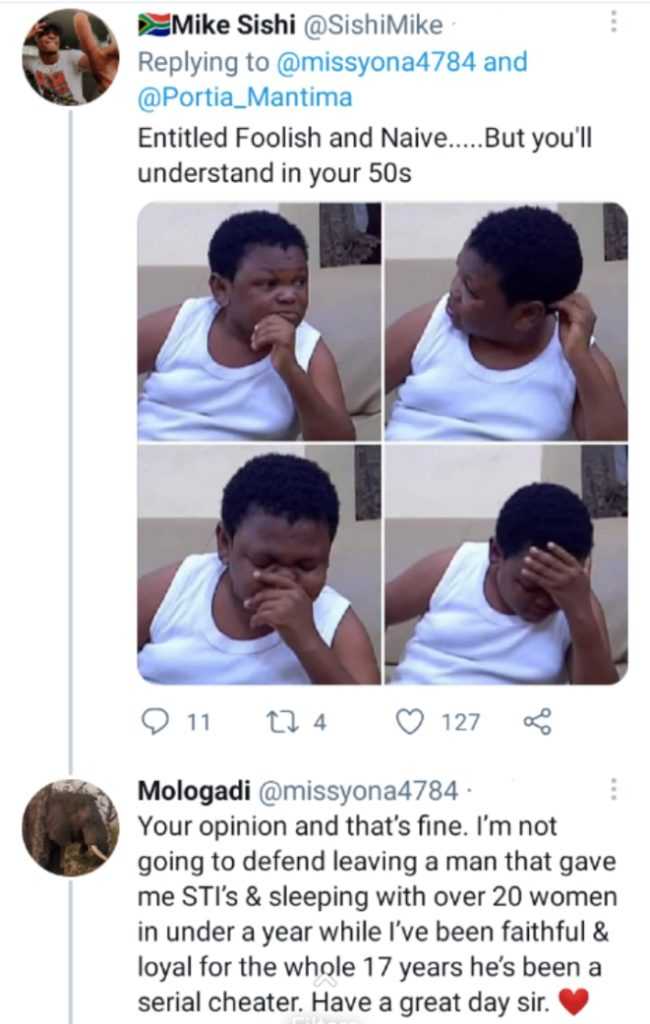Open Mologadi's elephant profile avatar
Viewport: 650px width, 1024px height.
tap(70, 827)
